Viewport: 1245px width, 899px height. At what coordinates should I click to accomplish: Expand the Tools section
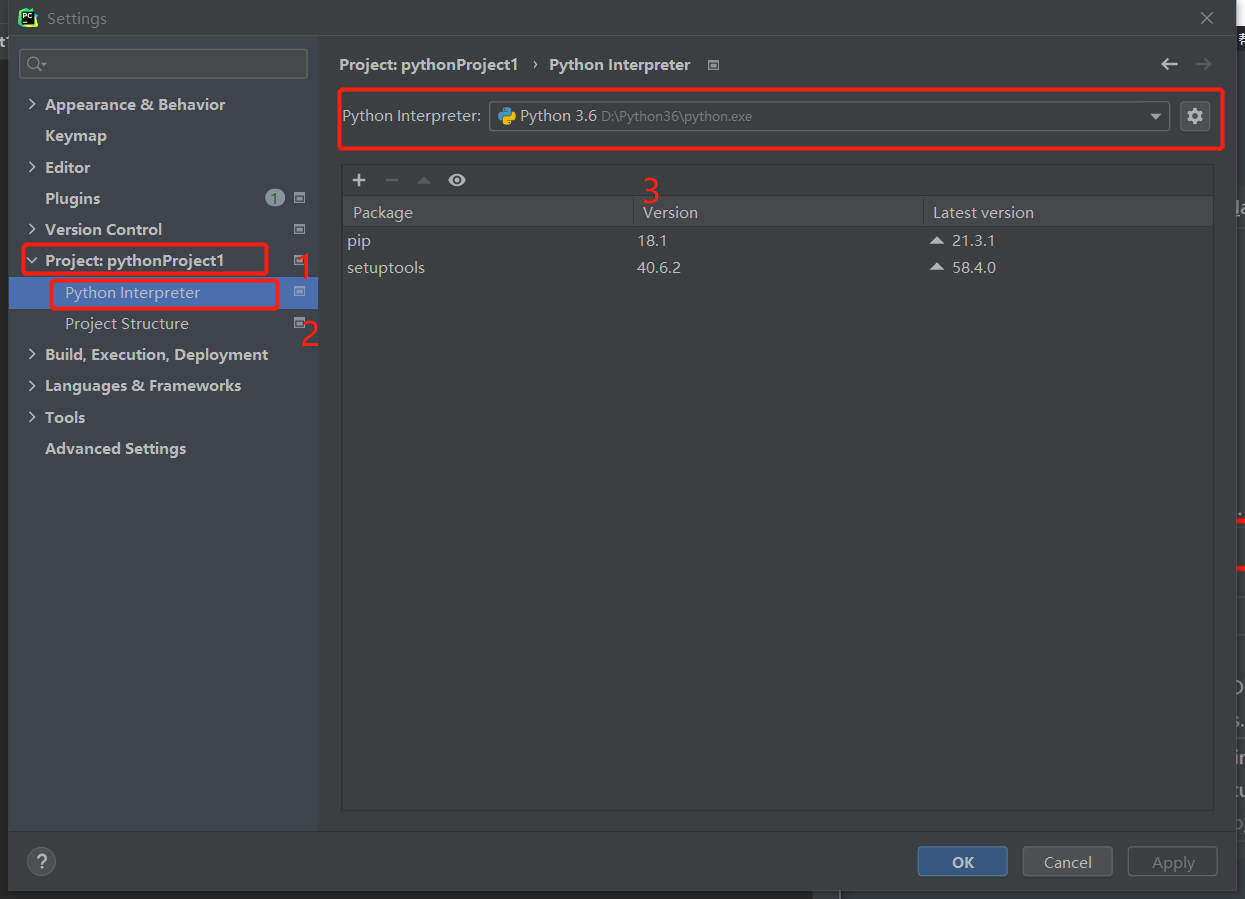click(x=33, y=417)
